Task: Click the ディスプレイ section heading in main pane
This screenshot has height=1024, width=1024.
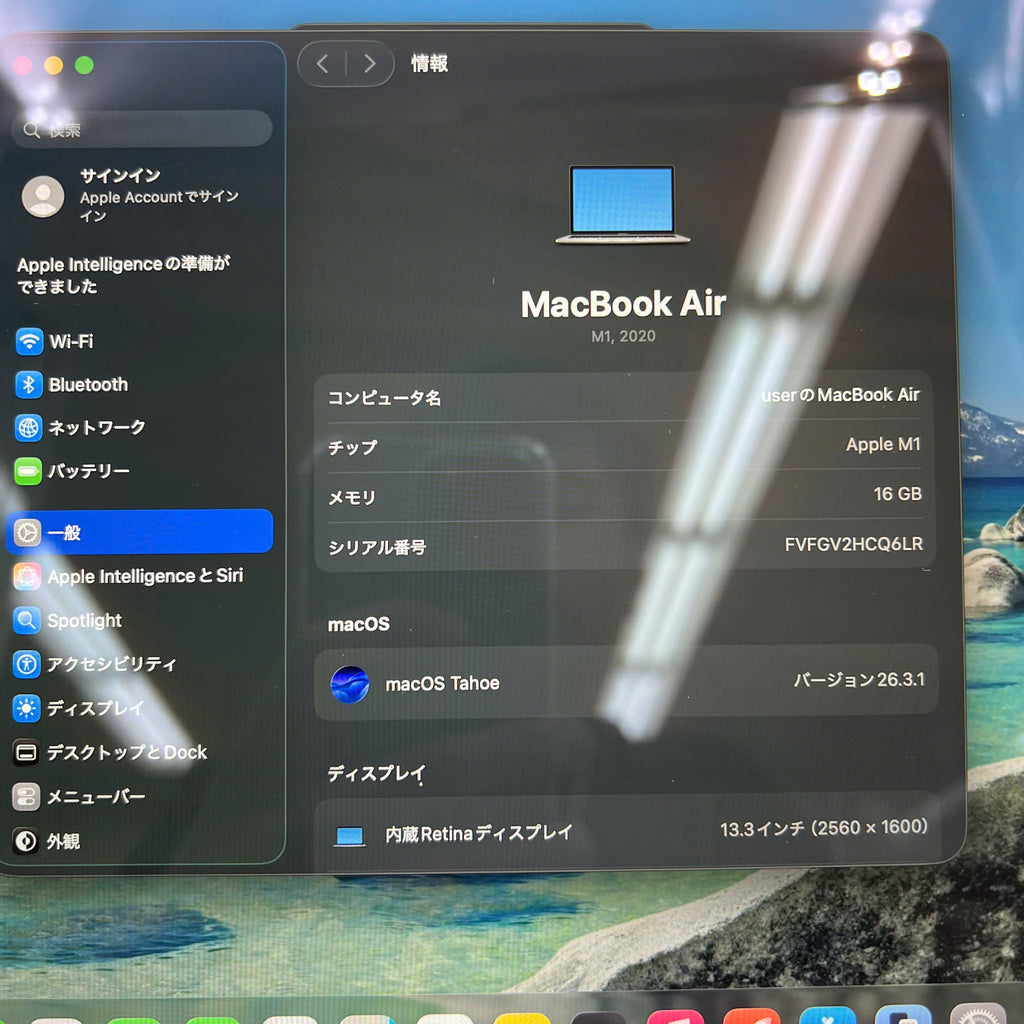Action: pyautogui.click(x=376, y=773)
